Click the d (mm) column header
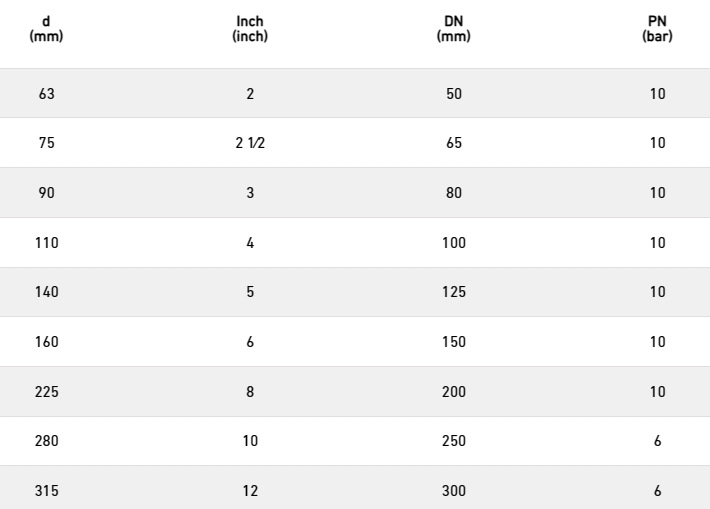 pyautogui.click(x=46, y=29)
